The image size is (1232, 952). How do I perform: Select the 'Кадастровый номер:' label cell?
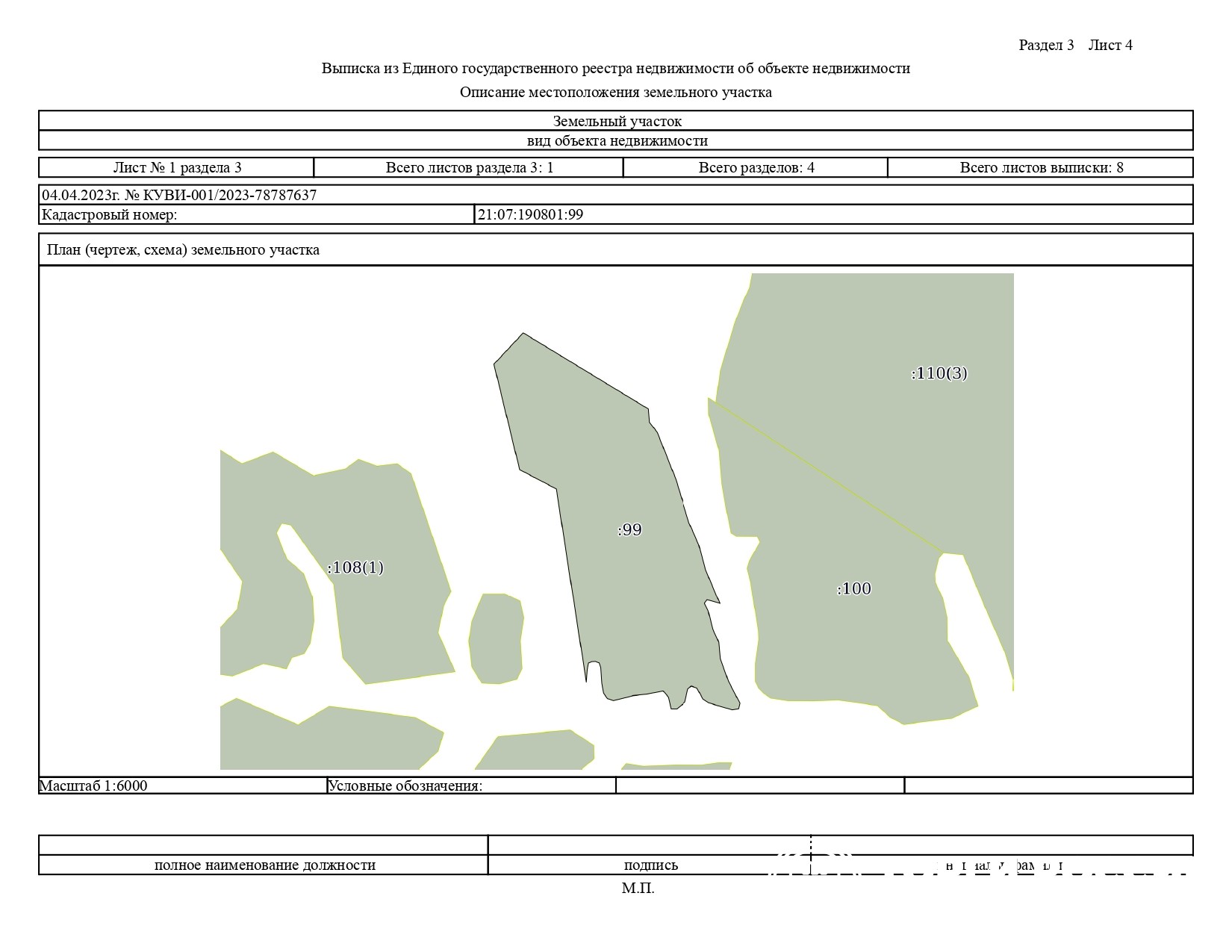coord(109,215)
